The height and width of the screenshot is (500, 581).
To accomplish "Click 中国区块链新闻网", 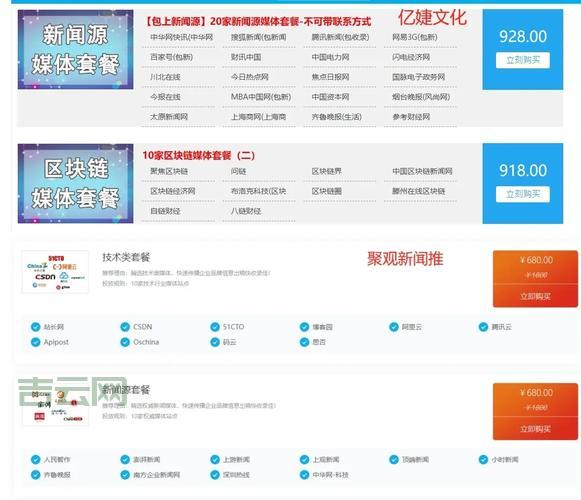I will tap(422, 172).
